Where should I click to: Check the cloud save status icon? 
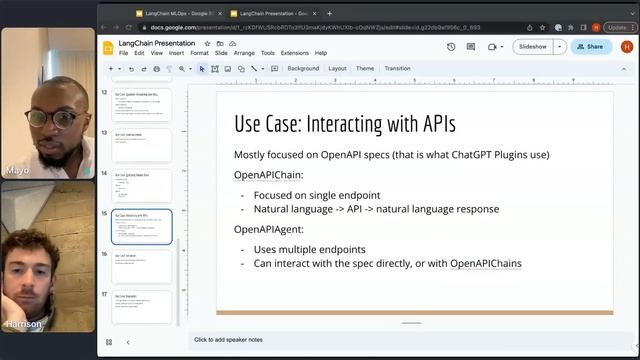click(233, 43)
